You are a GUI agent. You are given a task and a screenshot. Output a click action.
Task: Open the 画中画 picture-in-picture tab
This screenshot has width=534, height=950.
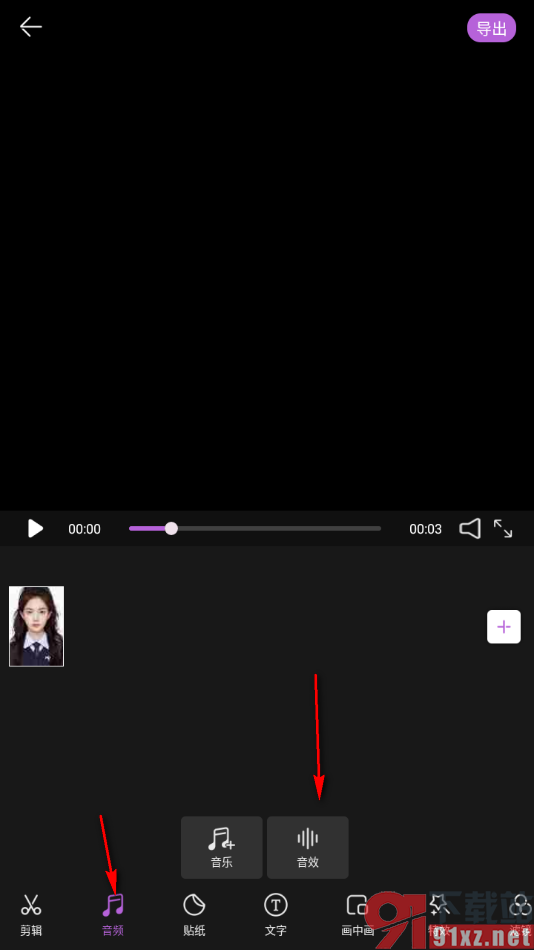(x=358, y=914)
